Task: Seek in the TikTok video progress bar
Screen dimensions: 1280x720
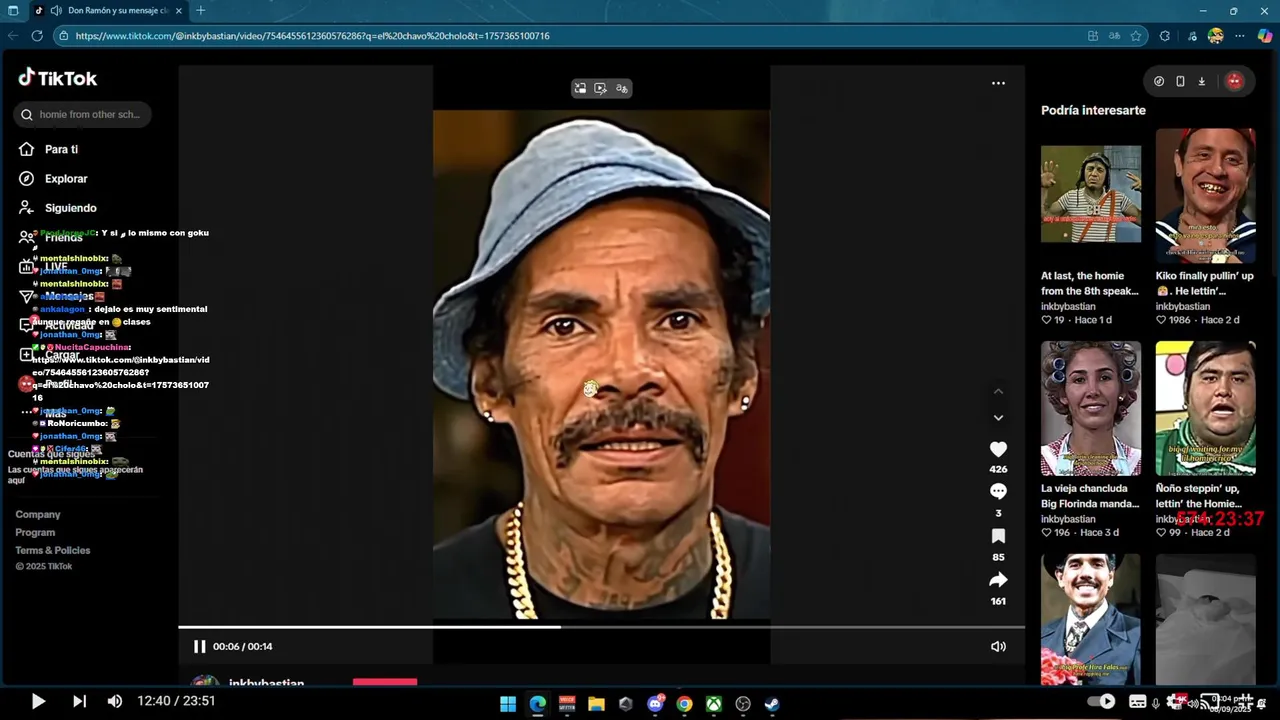Action: coord(601,627)
